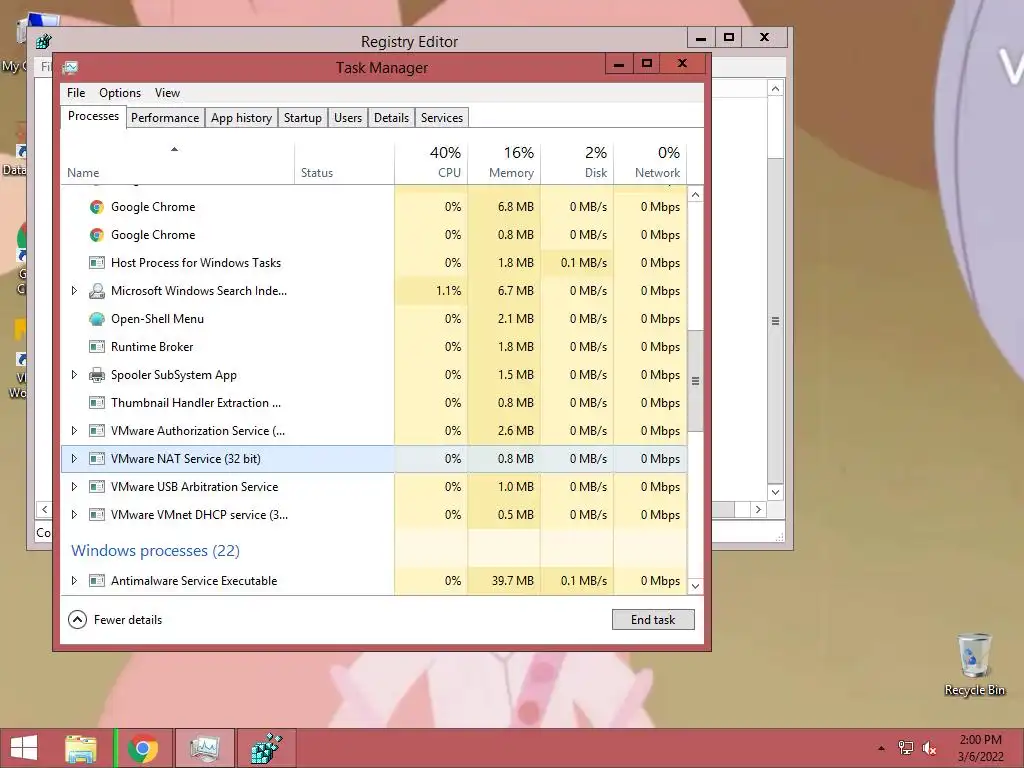1024x768 pixels.
Task: Expand Antimalware Service Executable process
Action: click(x=74, y=581)
